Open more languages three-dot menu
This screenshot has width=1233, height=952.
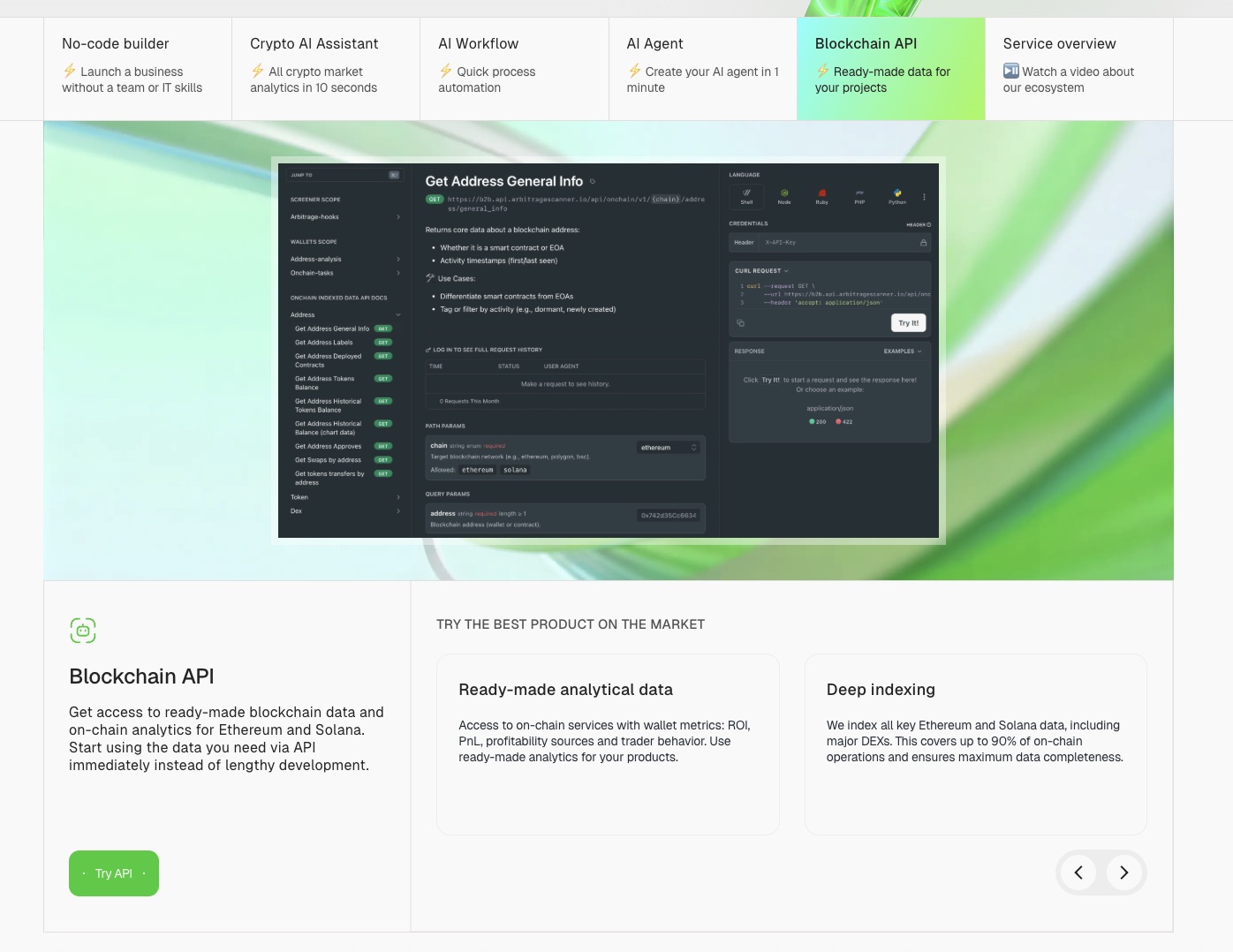coord(924,197)
